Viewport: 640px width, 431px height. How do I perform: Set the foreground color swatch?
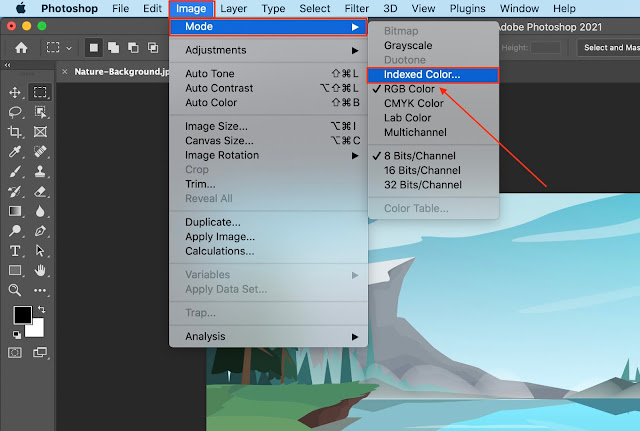22,315
